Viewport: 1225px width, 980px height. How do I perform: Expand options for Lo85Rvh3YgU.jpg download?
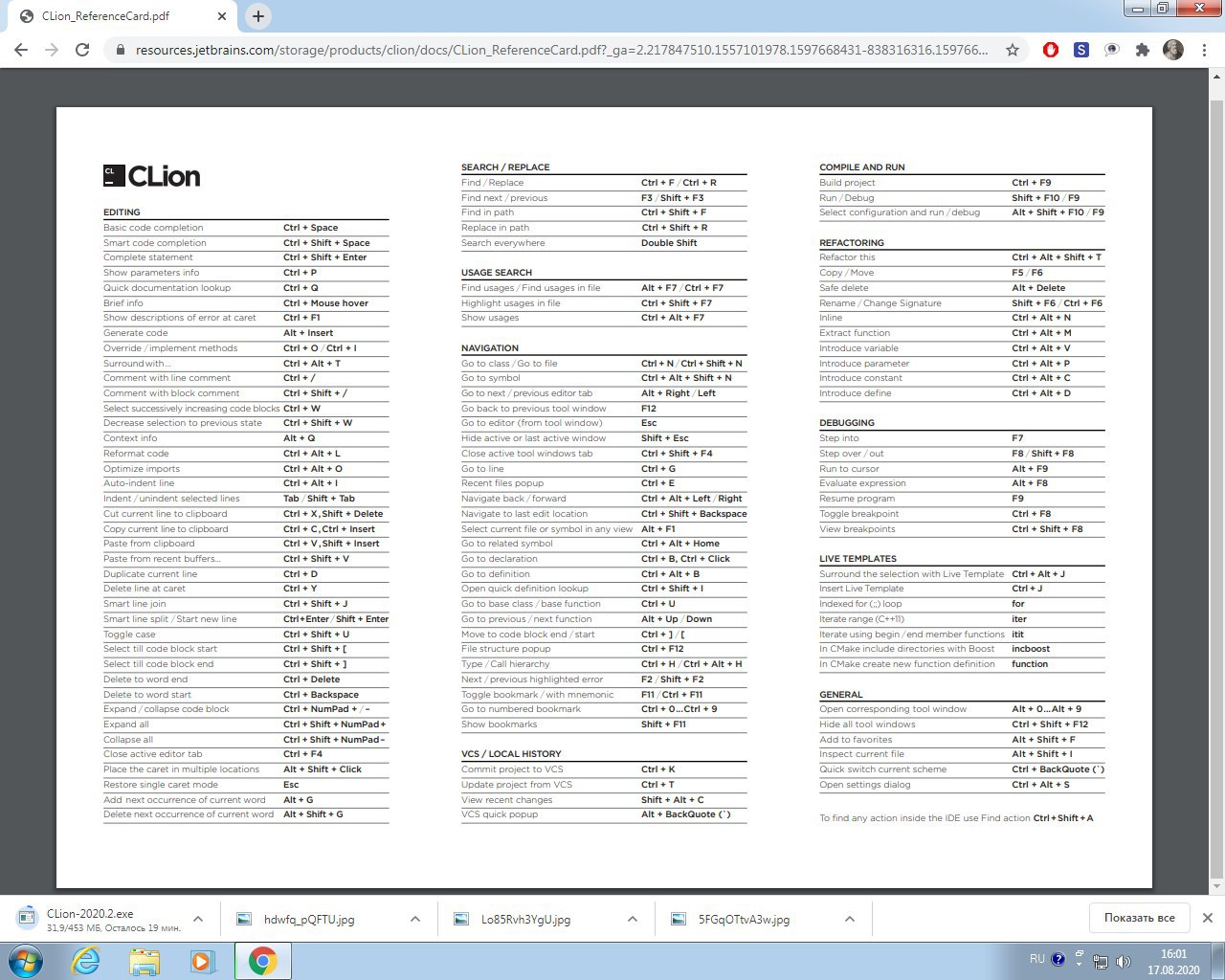coord(633,919)
